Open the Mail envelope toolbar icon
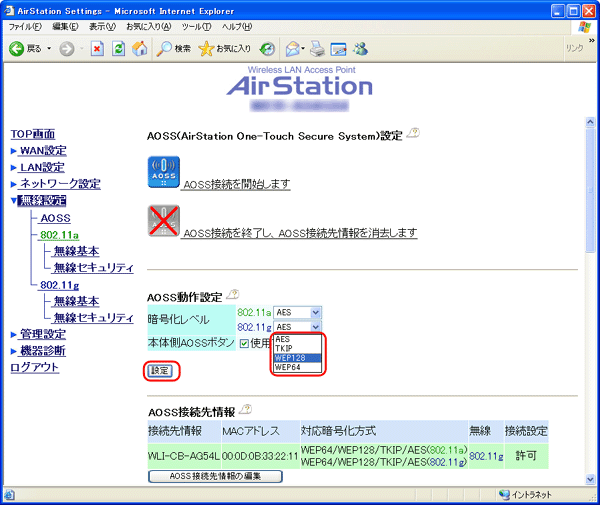The height and width of the screenshot is (505, 600). tap(293, 49)
